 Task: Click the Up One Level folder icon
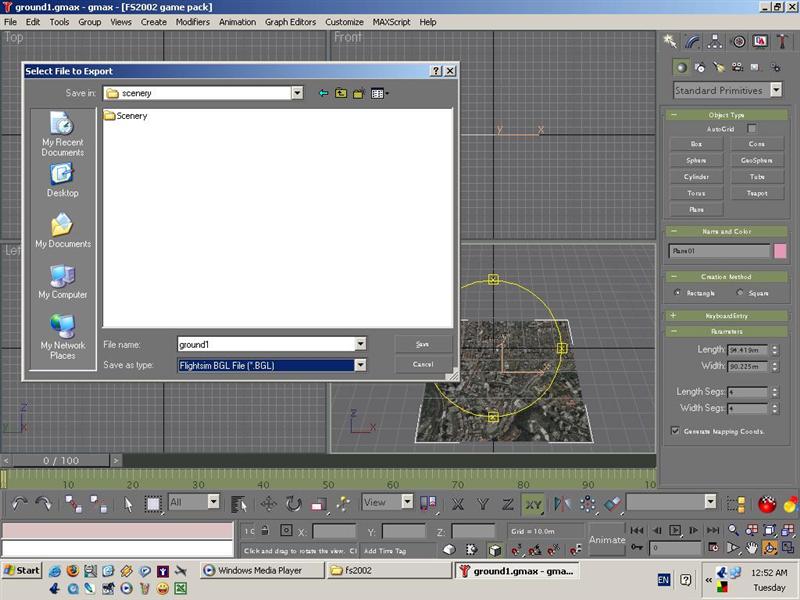coord(341,93)
